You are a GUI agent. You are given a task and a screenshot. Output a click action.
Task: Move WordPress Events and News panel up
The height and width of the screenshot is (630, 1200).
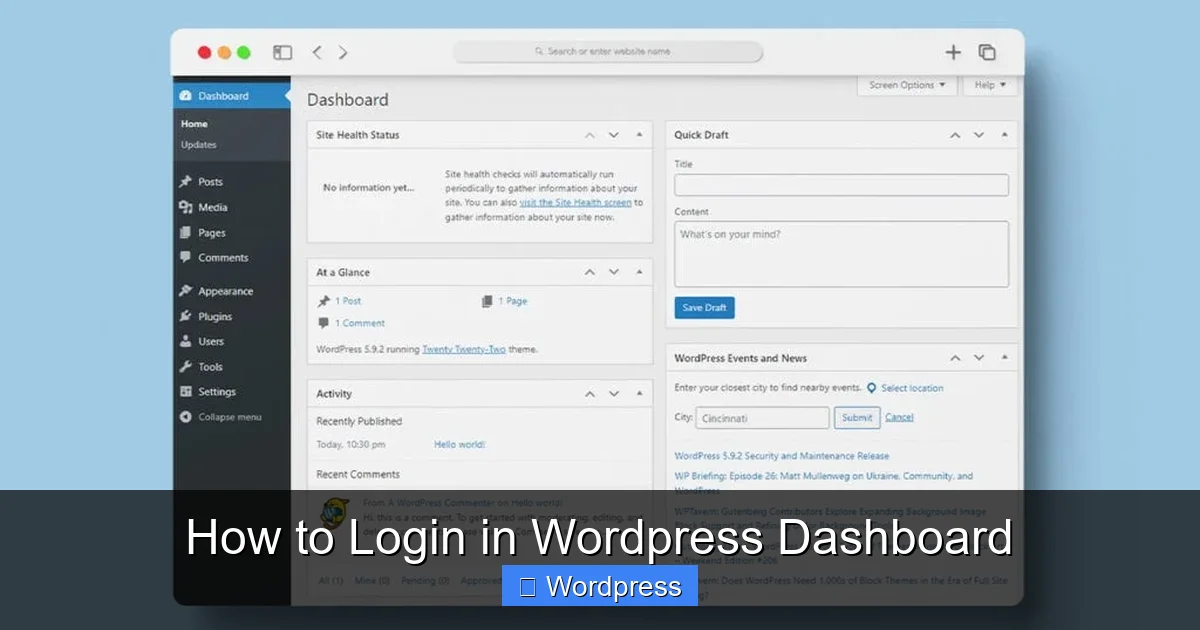click(955, 358)
